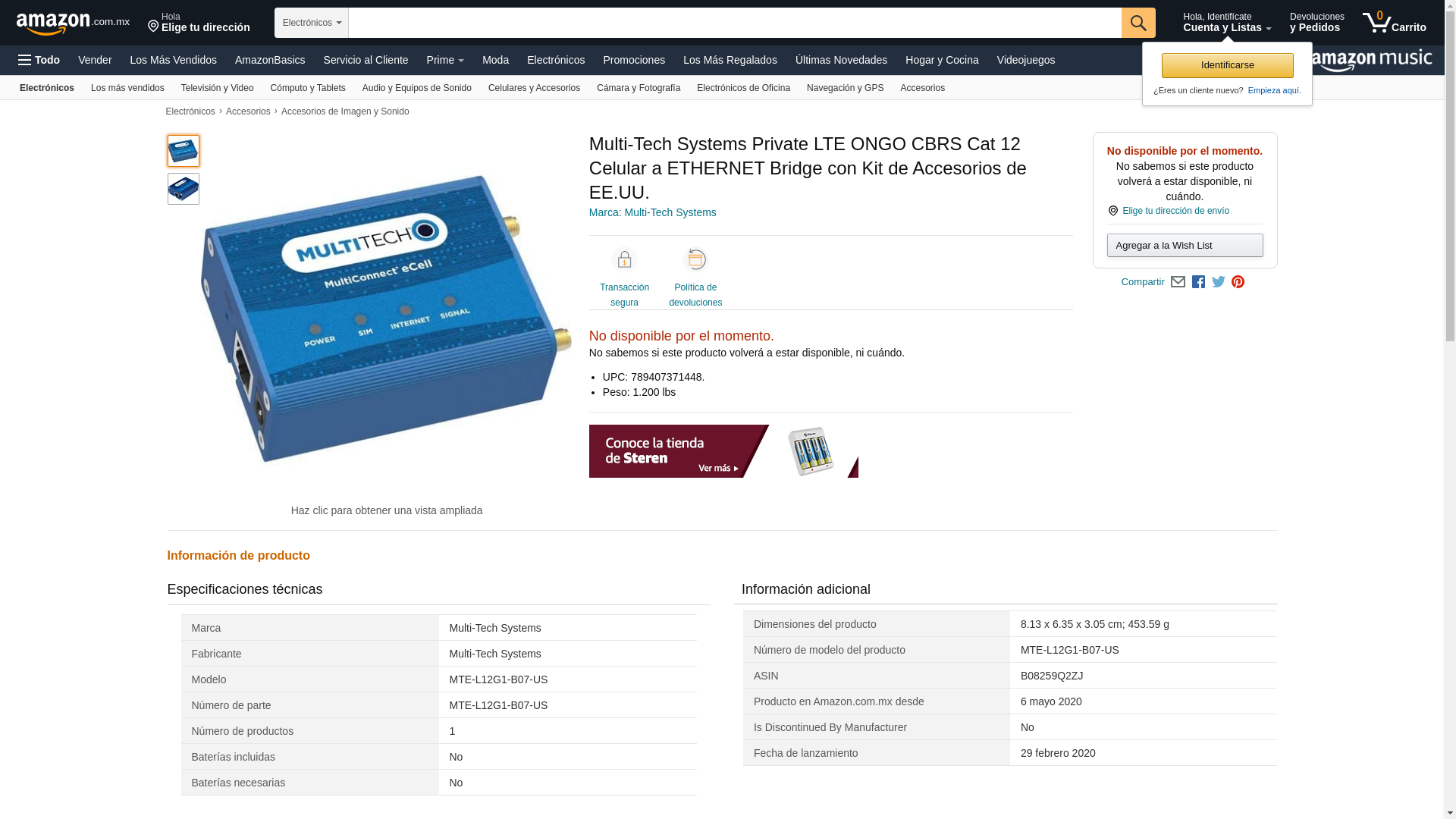Share product on Pinterest icon
1456x819 pixels.
click(x=1238, y=282)
